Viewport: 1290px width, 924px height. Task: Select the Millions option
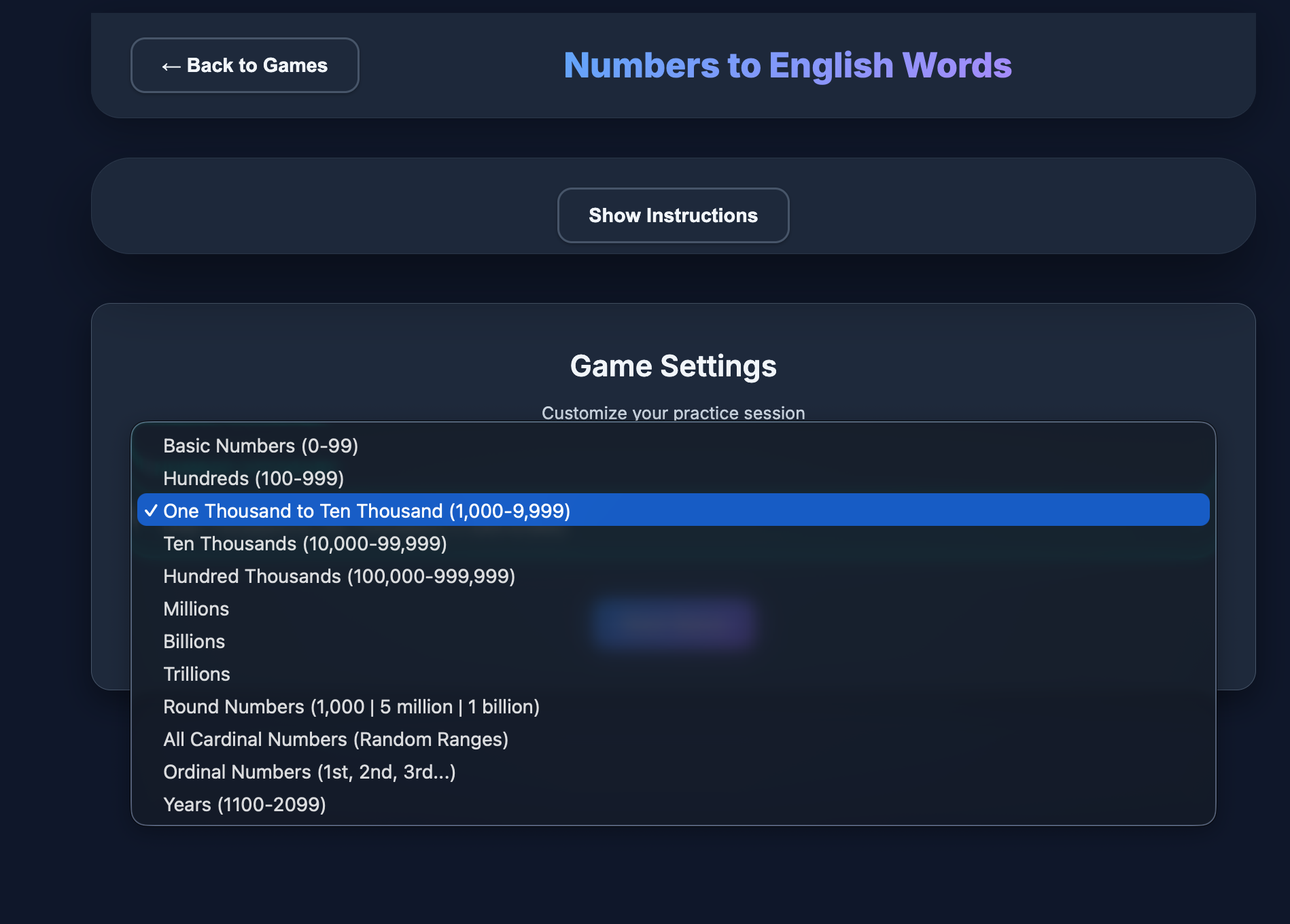pyautogui.click(x=196, y=609)
